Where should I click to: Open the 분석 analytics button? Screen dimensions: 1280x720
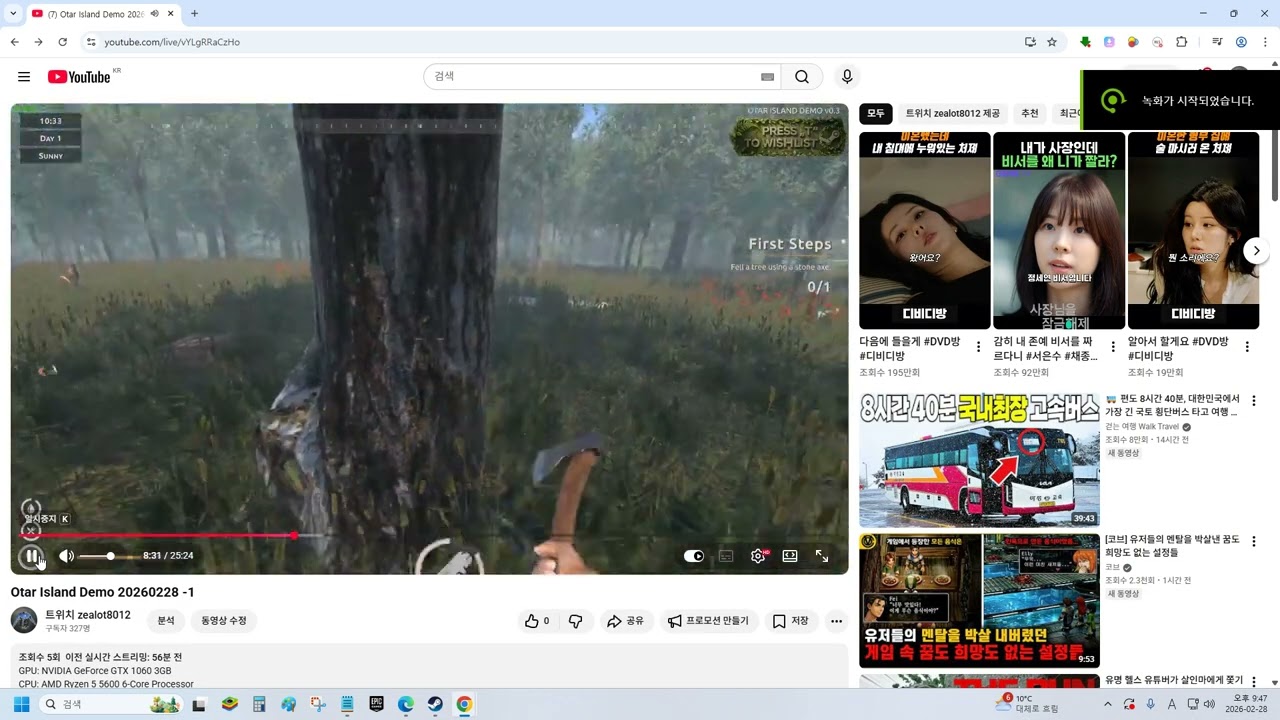tap(166, 621)
